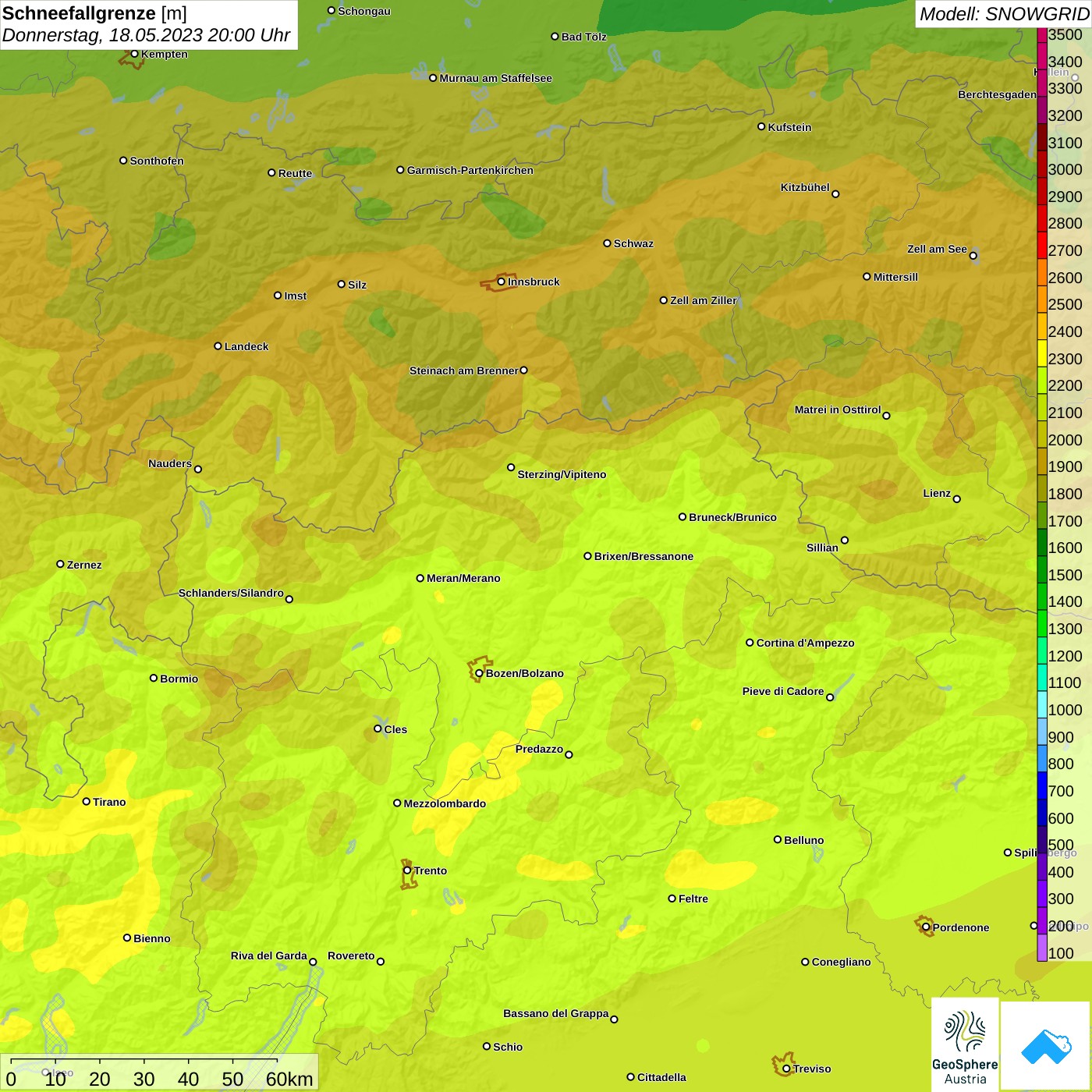Click the Zell am See location dot

[973, 255]
